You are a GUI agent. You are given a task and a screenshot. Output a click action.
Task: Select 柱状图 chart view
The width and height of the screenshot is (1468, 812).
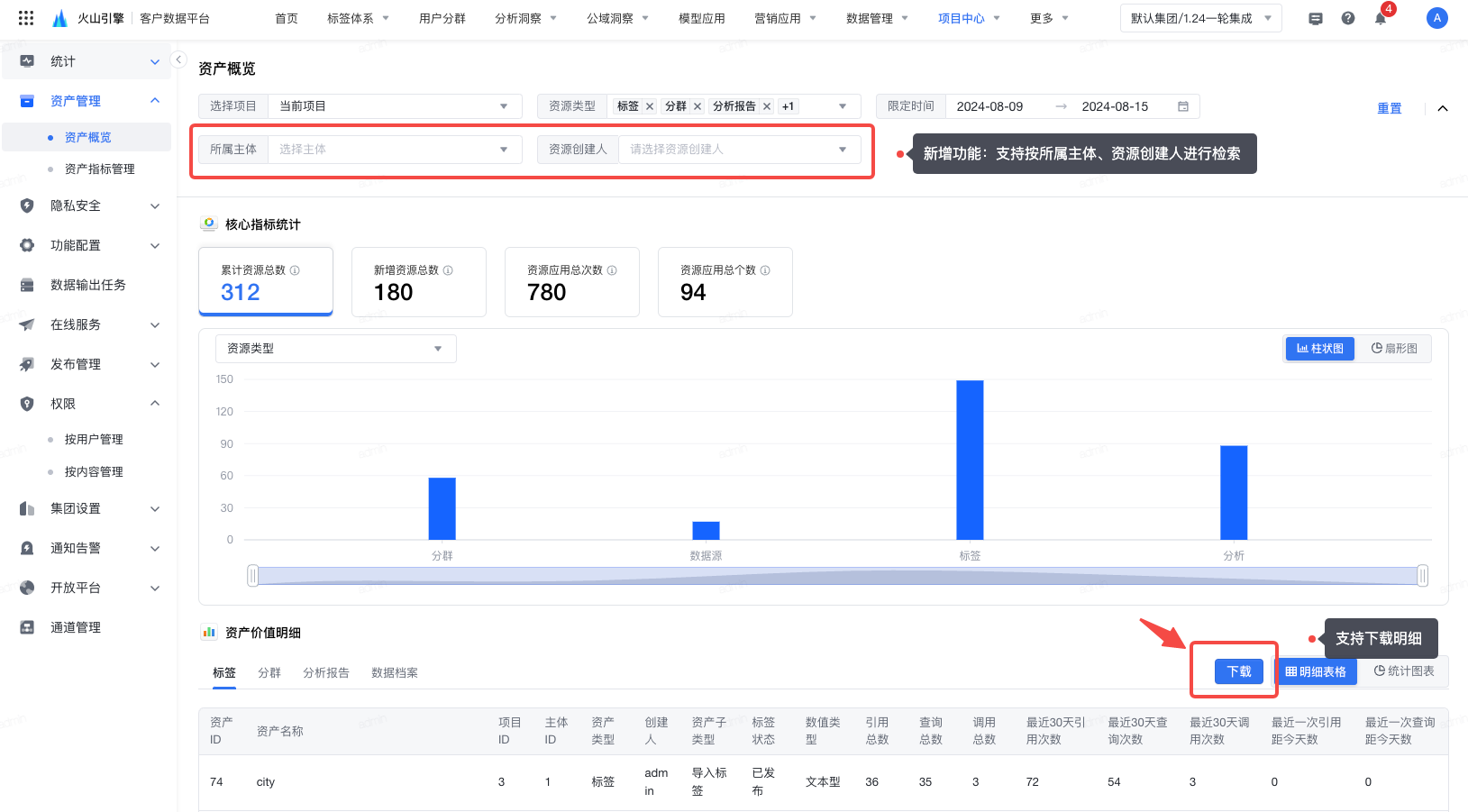point(1319,349)
